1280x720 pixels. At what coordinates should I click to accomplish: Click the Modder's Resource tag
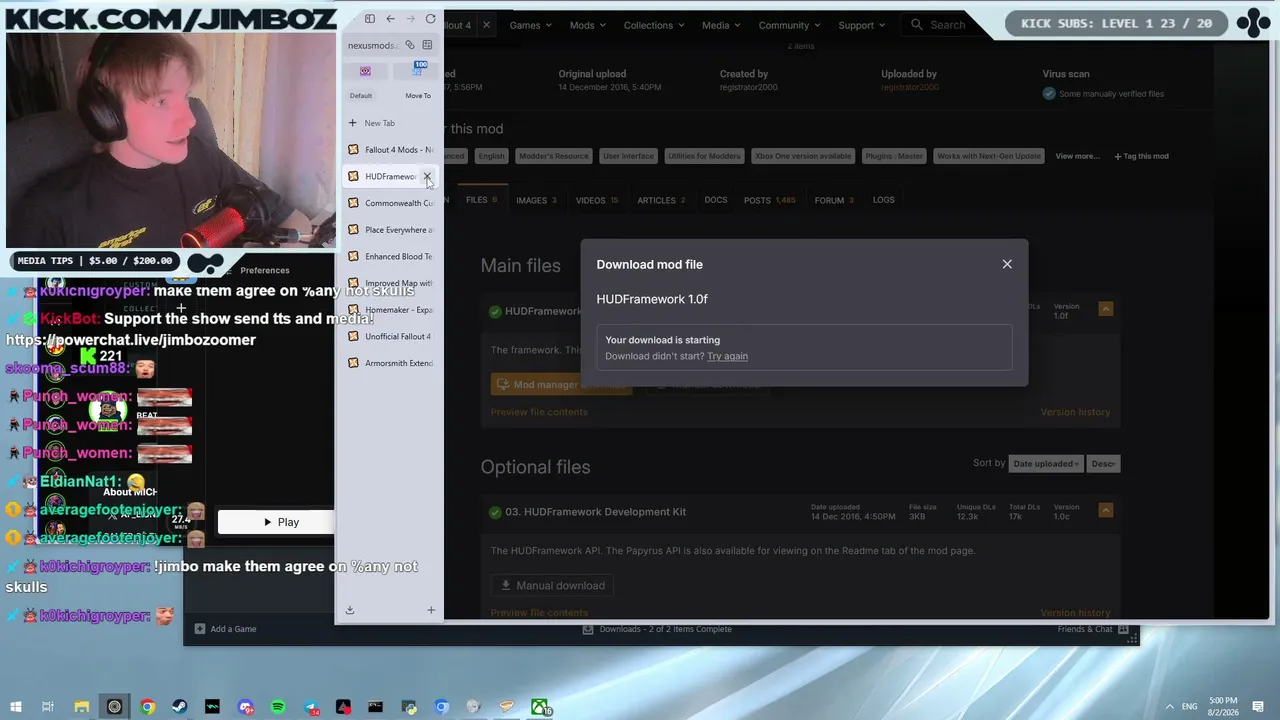(x=555, y=156)
